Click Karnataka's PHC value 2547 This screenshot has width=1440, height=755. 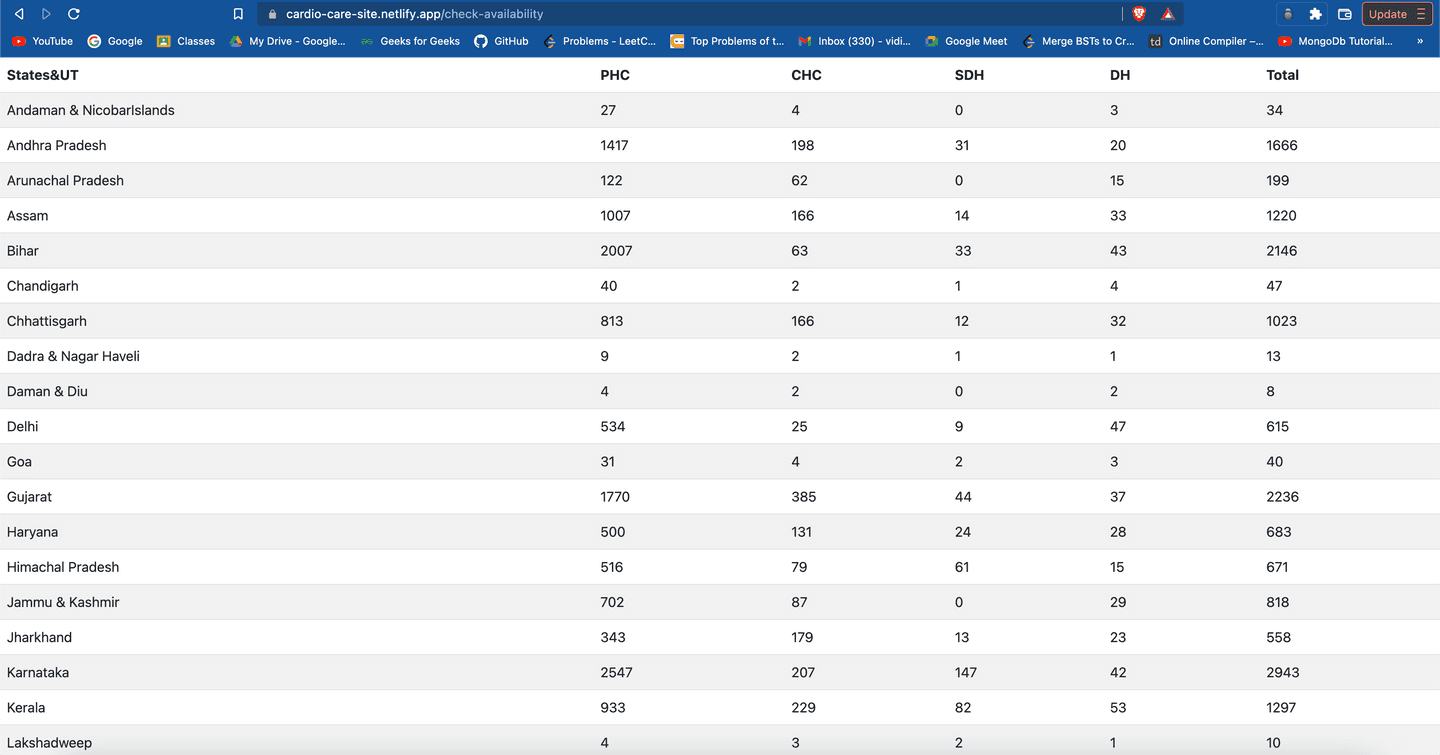click(x=616, y=672)
